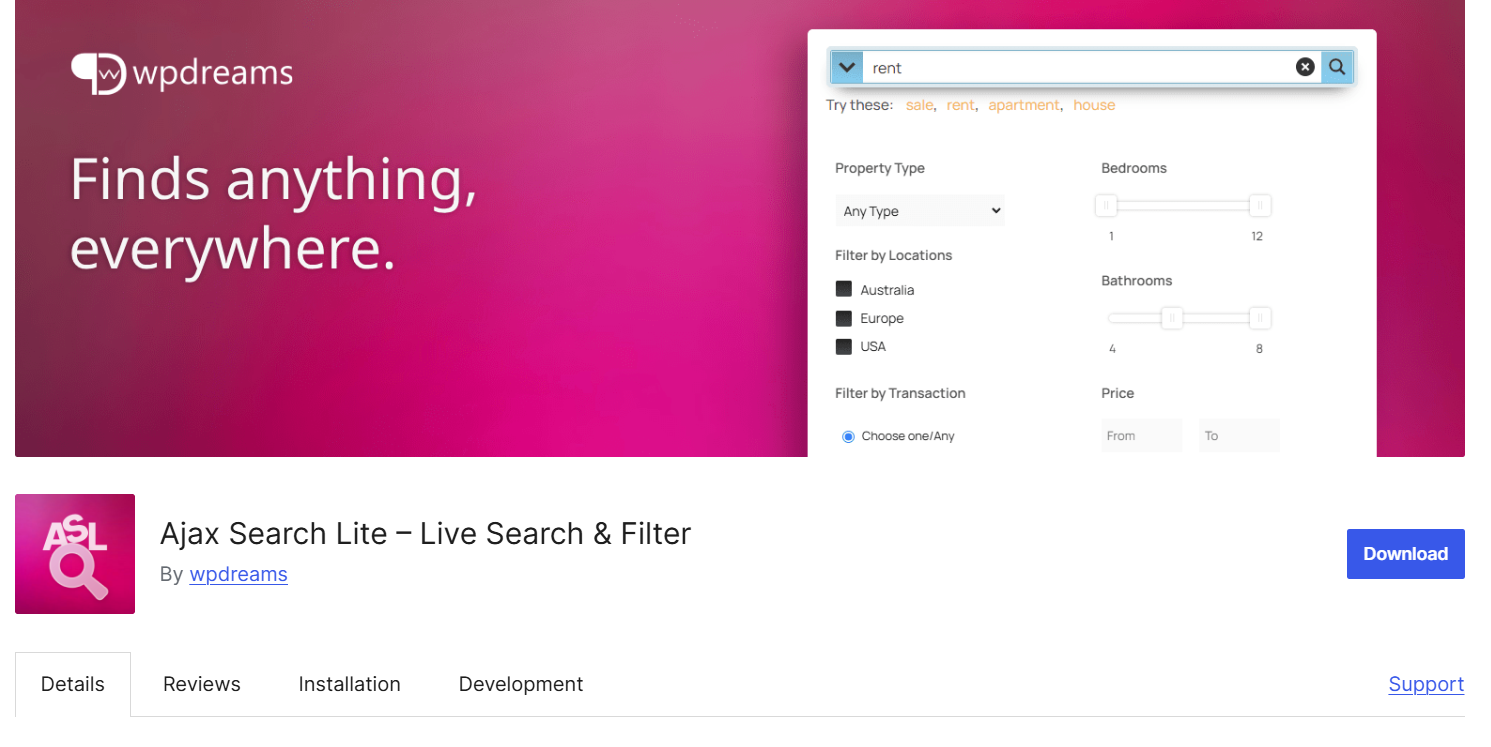Go to the Development tab
The width and height of the screenshot is (1491, 747).
520,684
